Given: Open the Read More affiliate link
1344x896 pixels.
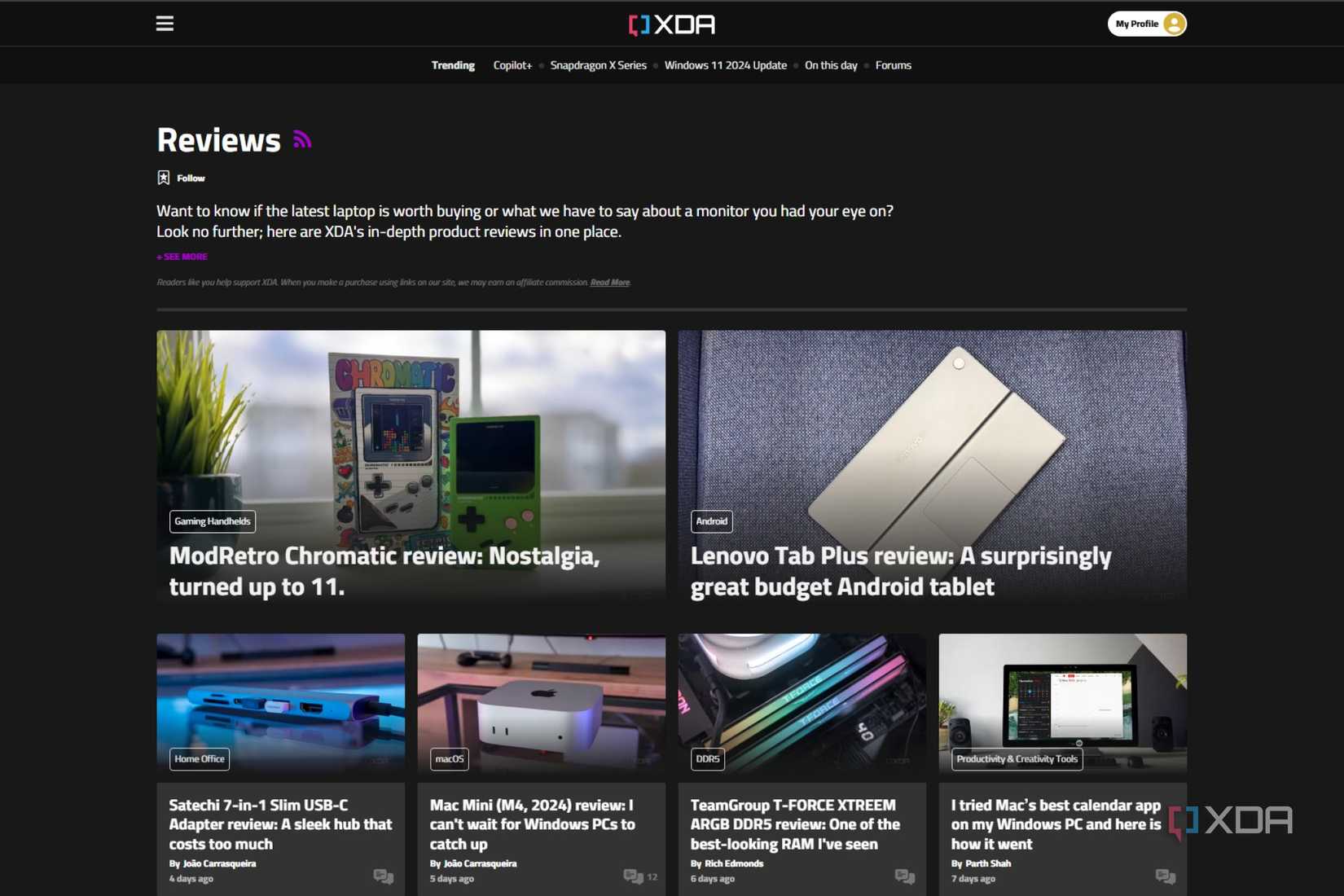Looking at the screenshot, I should (610, 283).
